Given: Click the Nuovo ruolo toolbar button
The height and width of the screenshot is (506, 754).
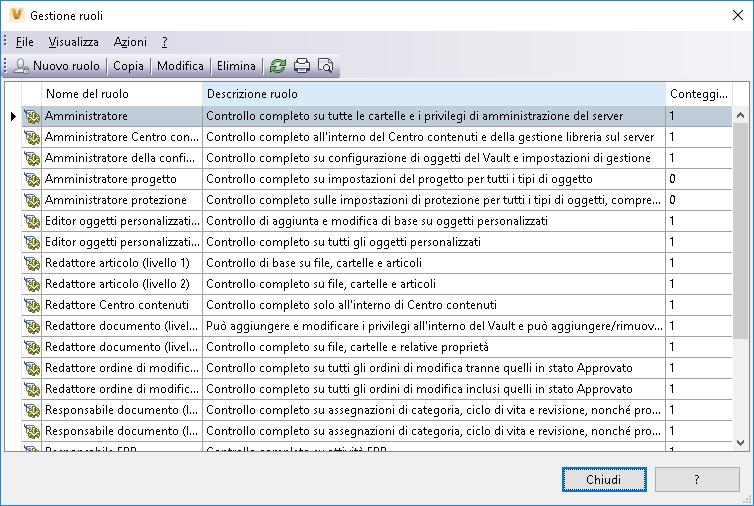Looking at the screenshot, I should (57, 66).
